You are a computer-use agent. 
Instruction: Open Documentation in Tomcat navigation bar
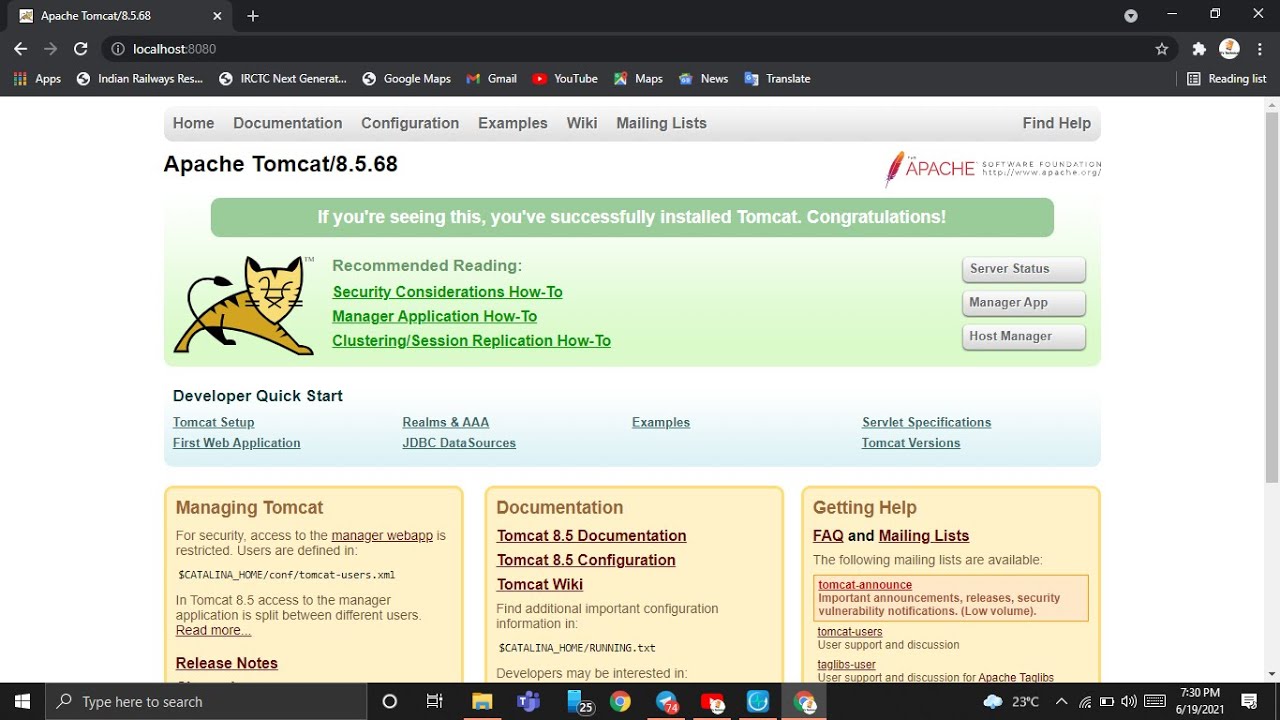[x=288, y=123]
